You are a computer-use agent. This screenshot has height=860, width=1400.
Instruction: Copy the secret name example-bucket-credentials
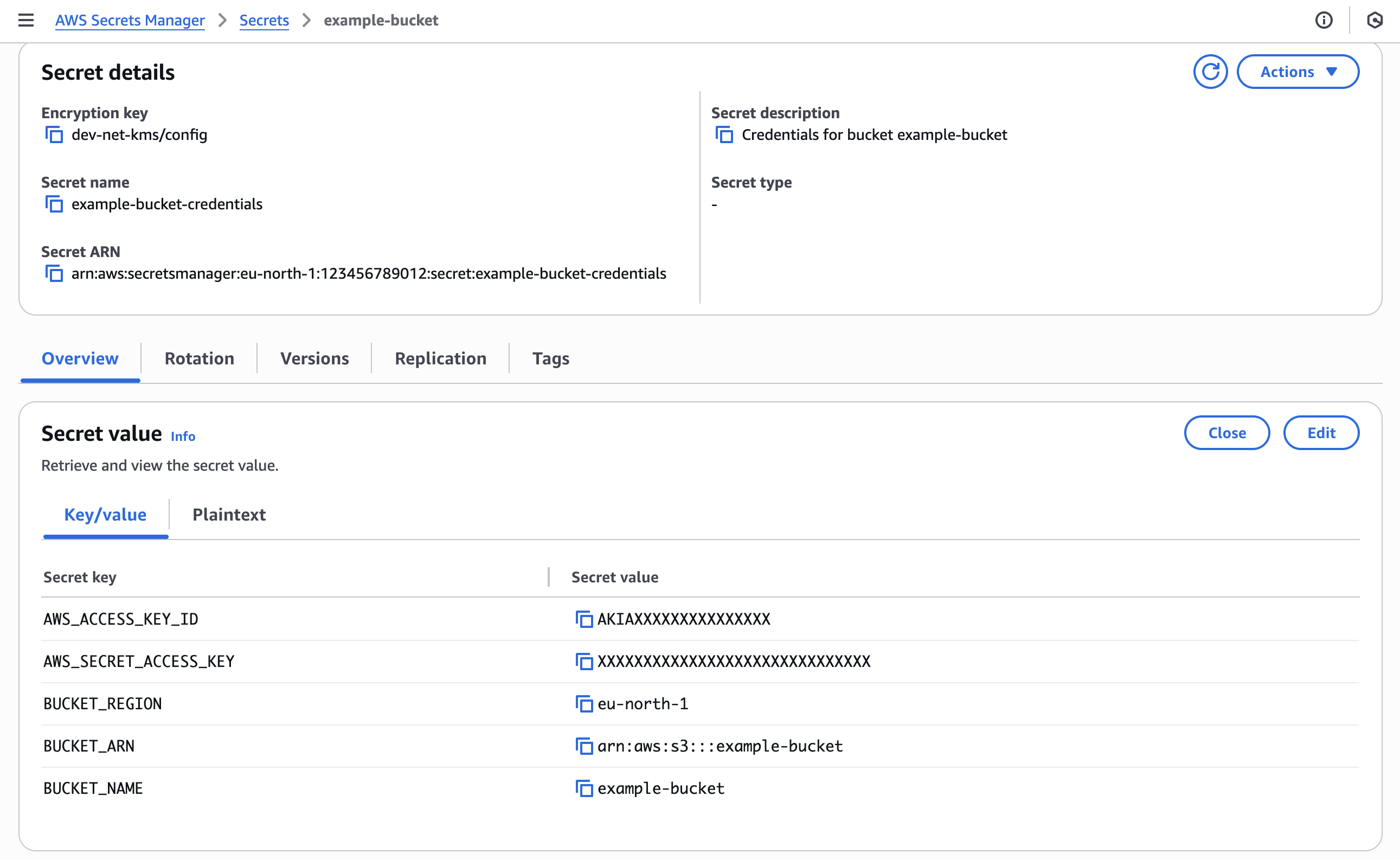pyautogui.click(x=54, y=204)
